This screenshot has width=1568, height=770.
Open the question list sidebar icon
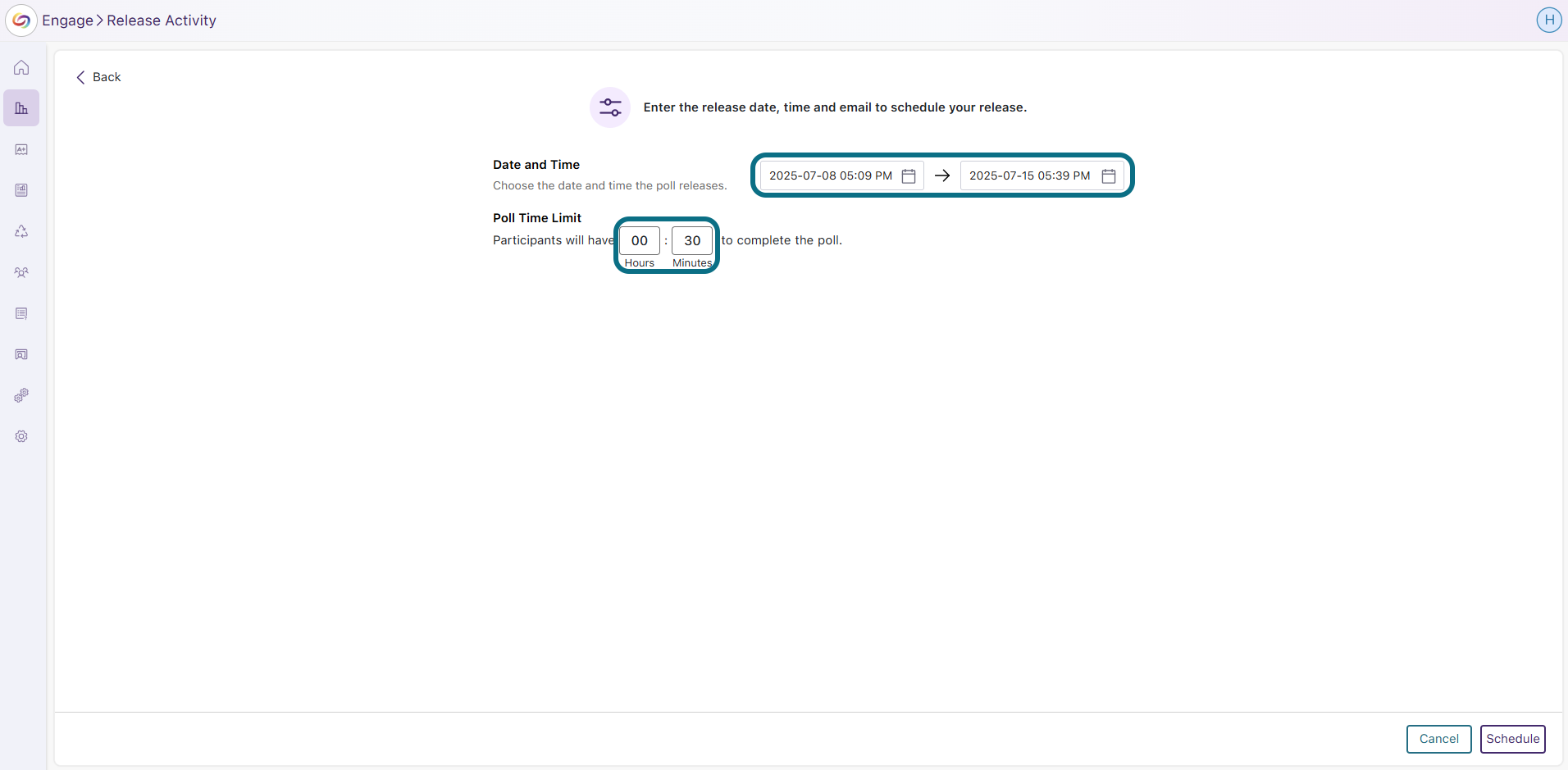(x=21, y=313)
